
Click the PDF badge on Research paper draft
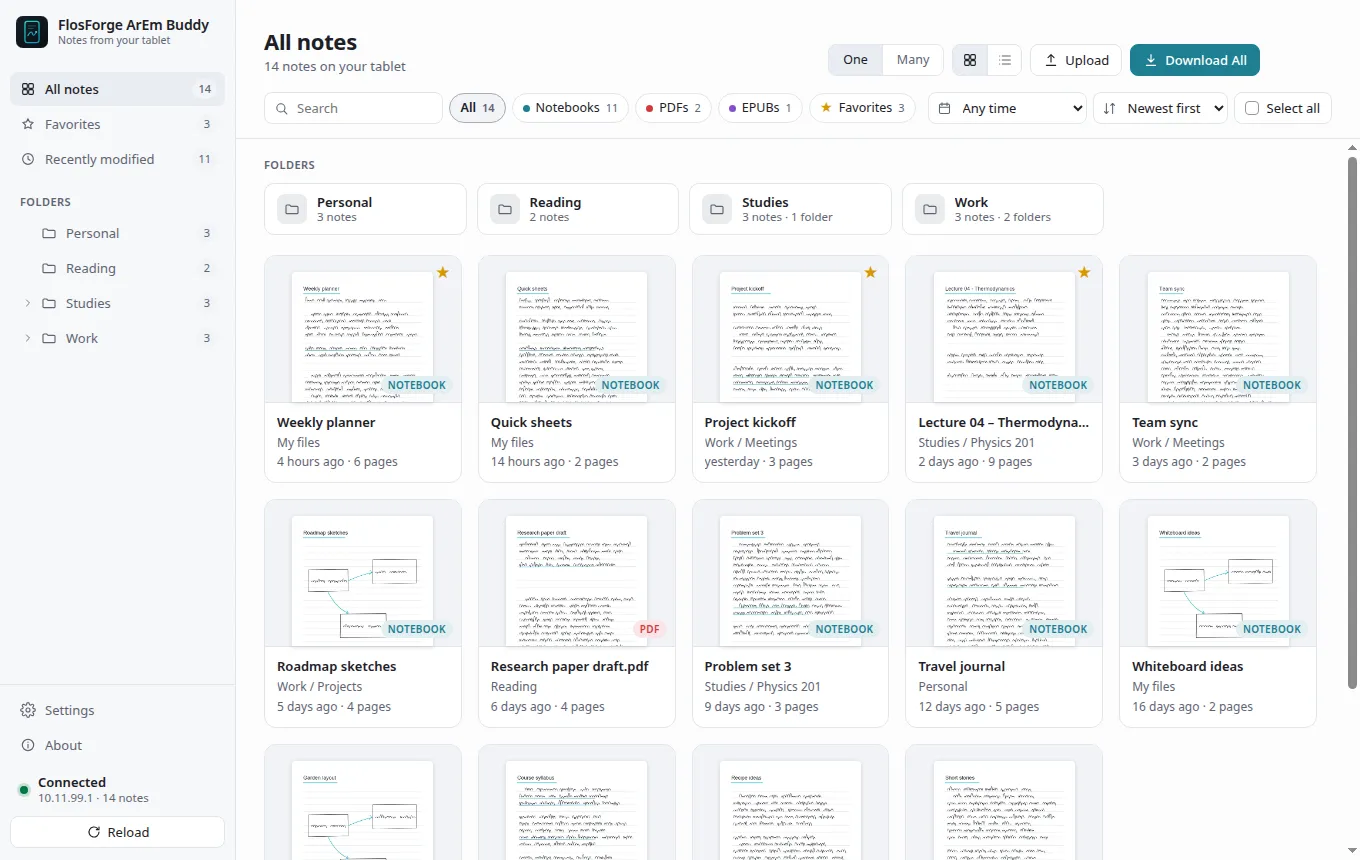(649, 629)
